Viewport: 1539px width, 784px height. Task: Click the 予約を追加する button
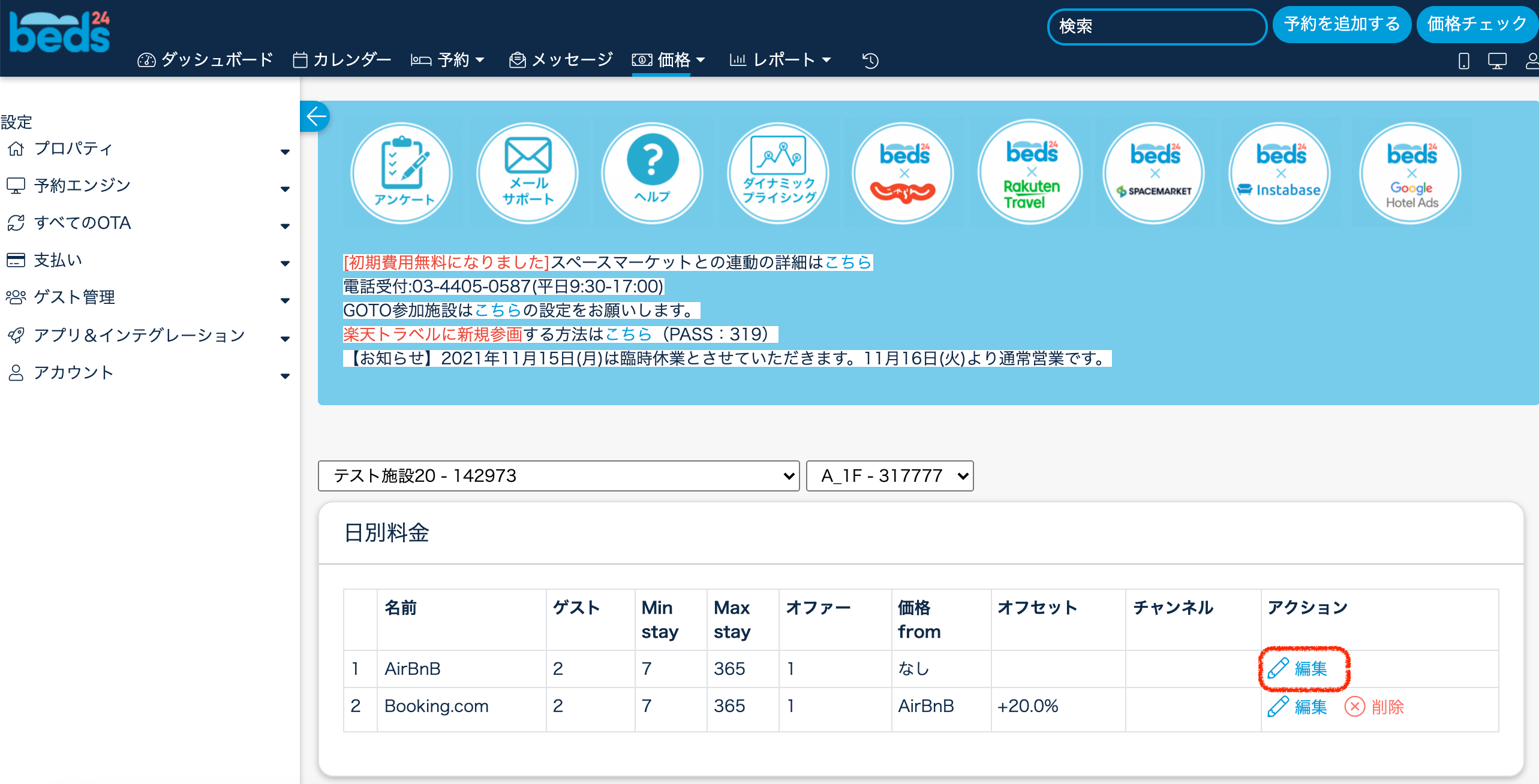(x=1342, y=25)
